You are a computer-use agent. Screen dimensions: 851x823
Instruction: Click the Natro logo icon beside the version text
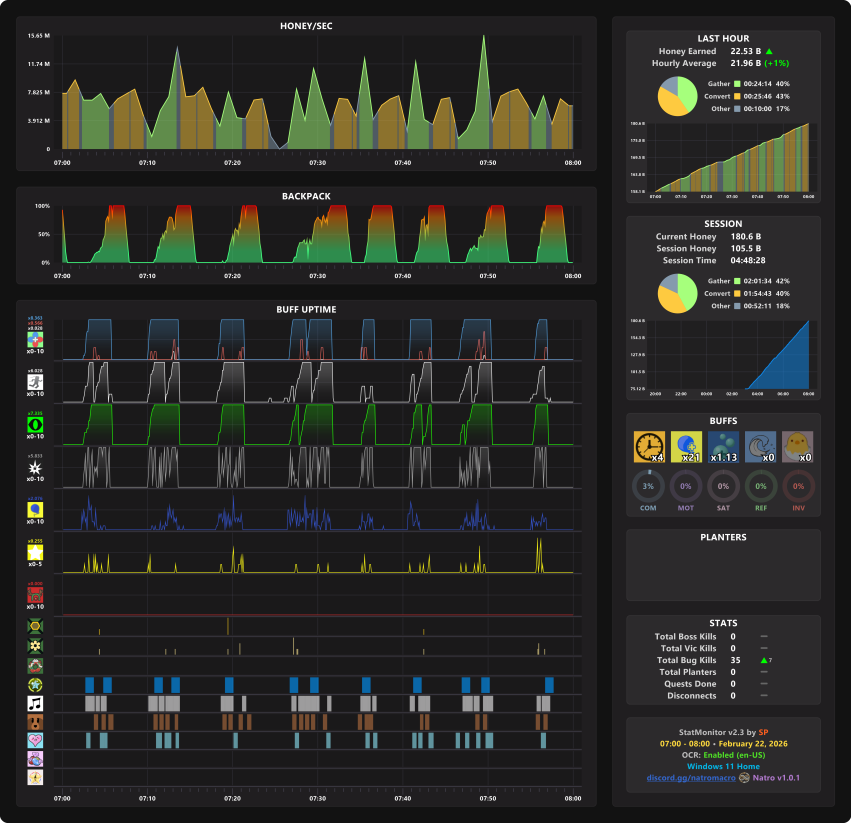(x=744, y=778)
